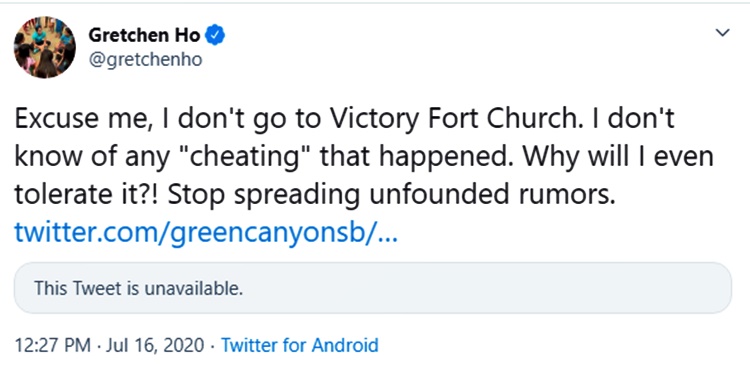The height and width of the screenshot is (376, 750).
Task: Click the words 'Victory Fort Church'
Action: coord(442,119)
